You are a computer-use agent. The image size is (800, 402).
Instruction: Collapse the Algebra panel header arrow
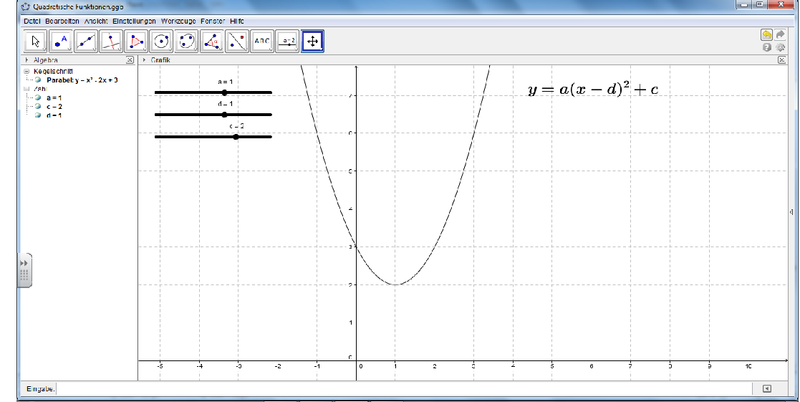pyautogui.click(x=26, y=61)
